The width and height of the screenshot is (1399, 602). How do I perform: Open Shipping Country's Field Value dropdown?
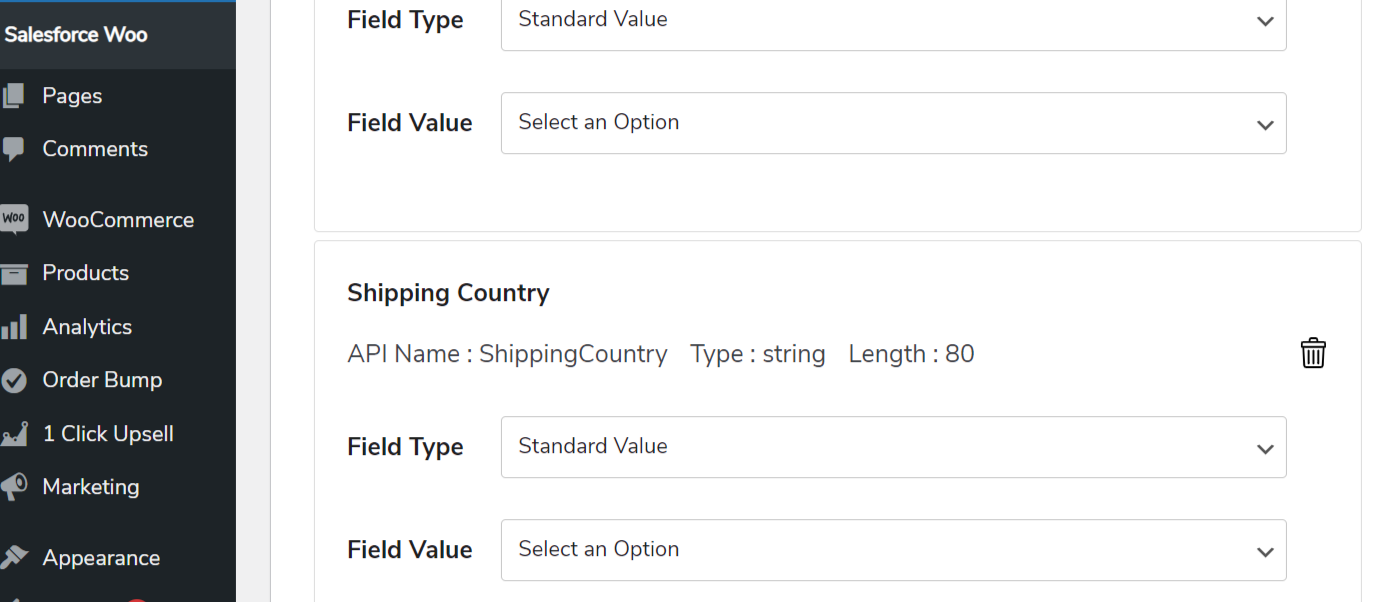(893, 550)
